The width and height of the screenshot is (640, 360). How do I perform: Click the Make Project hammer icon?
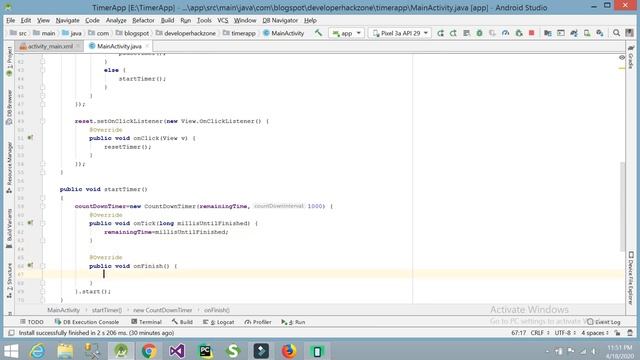[x=318, y=33]
